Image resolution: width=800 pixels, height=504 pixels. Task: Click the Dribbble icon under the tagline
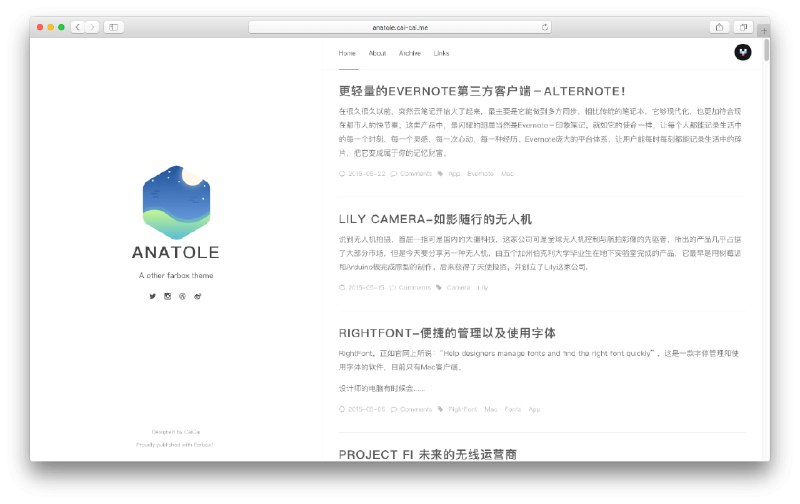point(183,296)
